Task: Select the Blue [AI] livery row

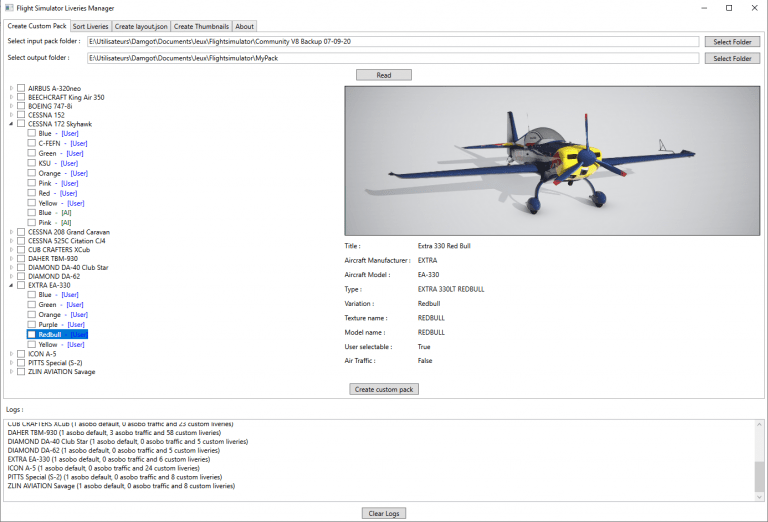Action: [x=55, y=213]
